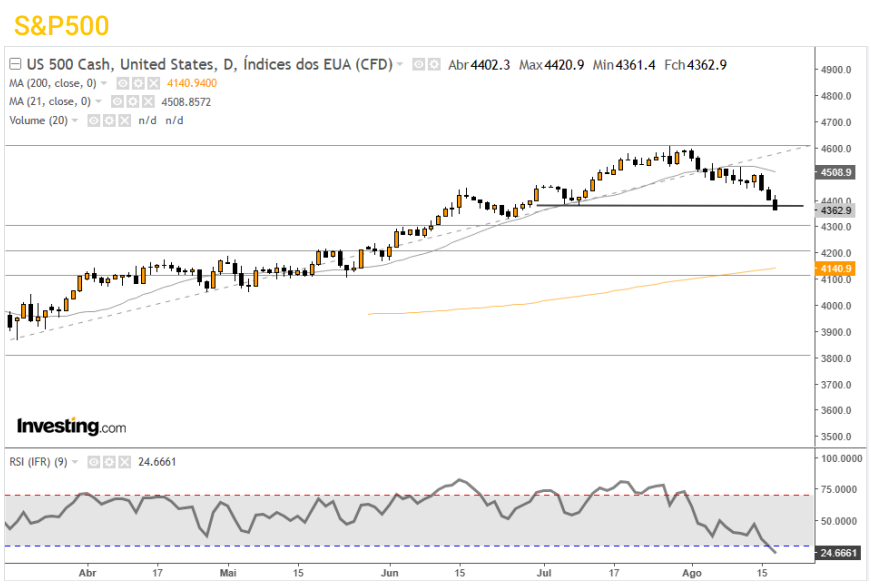Visit the Investing.com watermark link
Viewport: 871px width, 587px height.
(70, 426)
